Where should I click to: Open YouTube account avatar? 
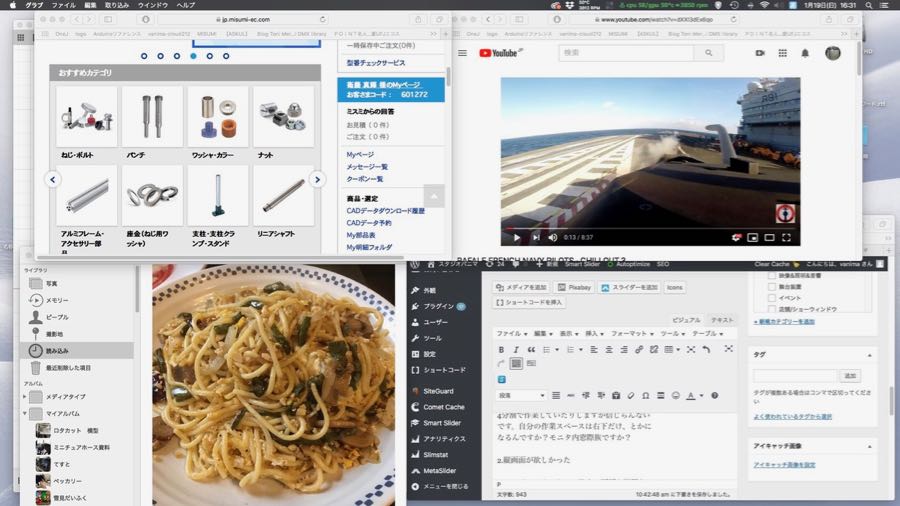coord(833,53)
